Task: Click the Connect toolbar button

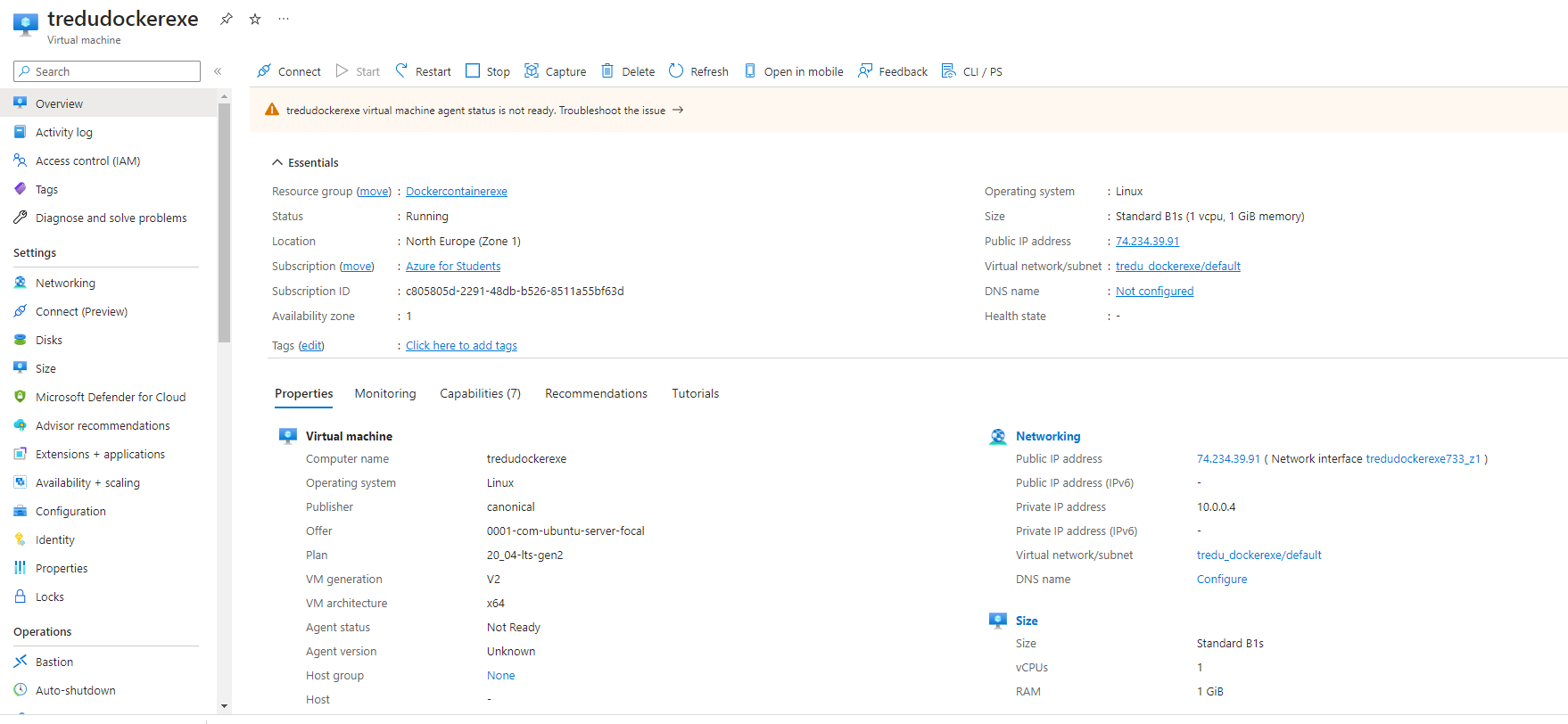Action: point(289,71)
